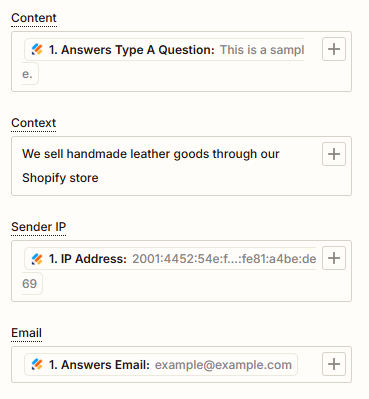Click the plus button in Email field
369x399 pixels.
pos(334,364)
